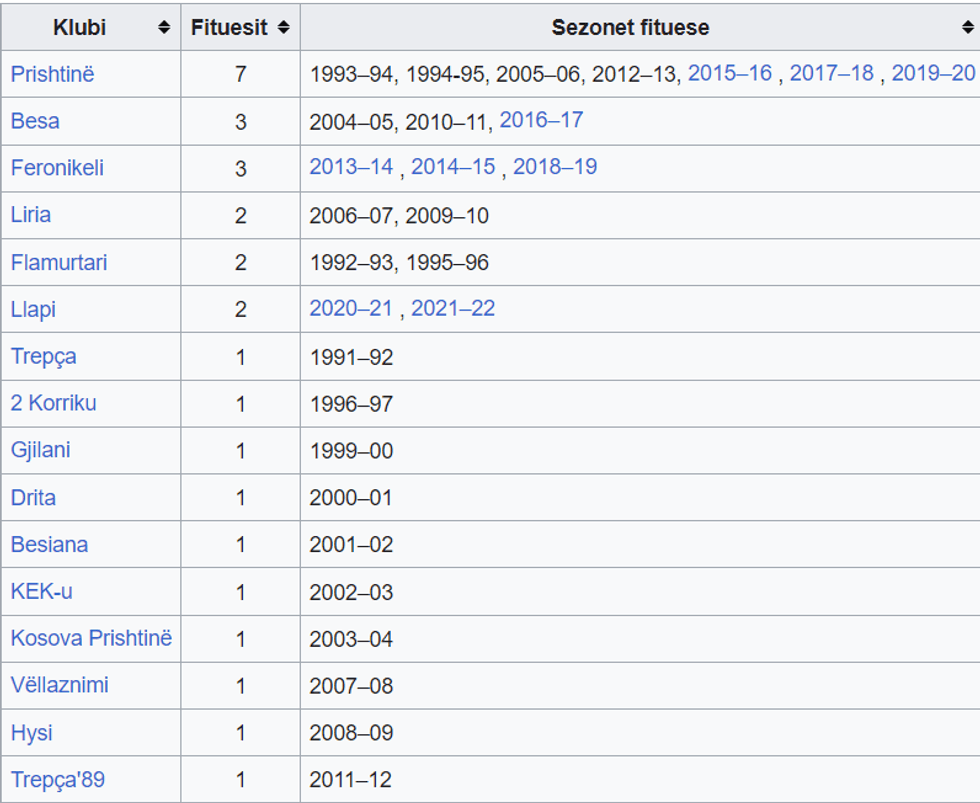The width and height of the screenshot is (980, 803).
Task: Click the 2013–14 season link
Action: 351,167
